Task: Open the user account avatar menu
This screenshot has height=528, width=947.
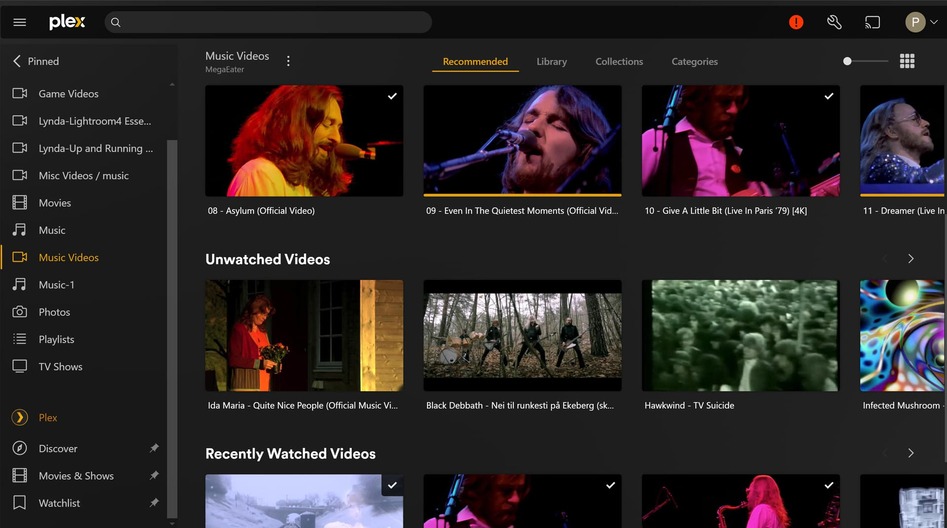Action: click(921, 22)
